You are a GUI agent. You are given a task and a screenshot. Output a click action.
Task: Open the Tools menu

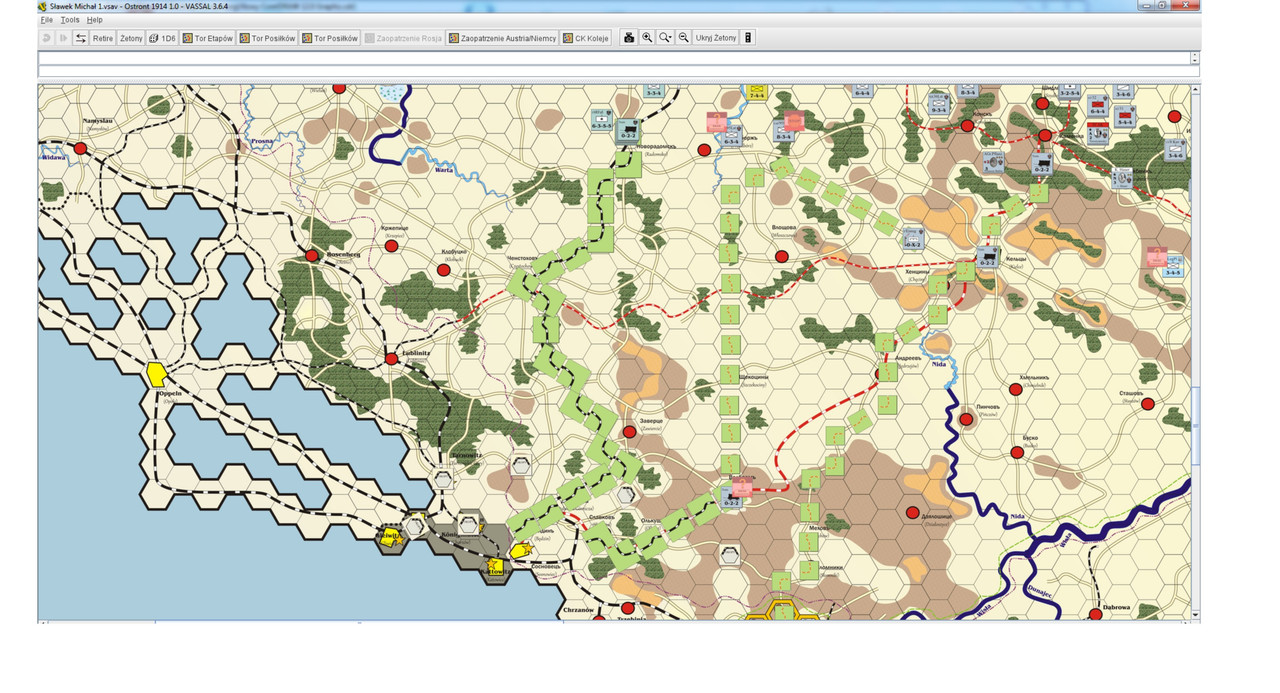(69, 20)
